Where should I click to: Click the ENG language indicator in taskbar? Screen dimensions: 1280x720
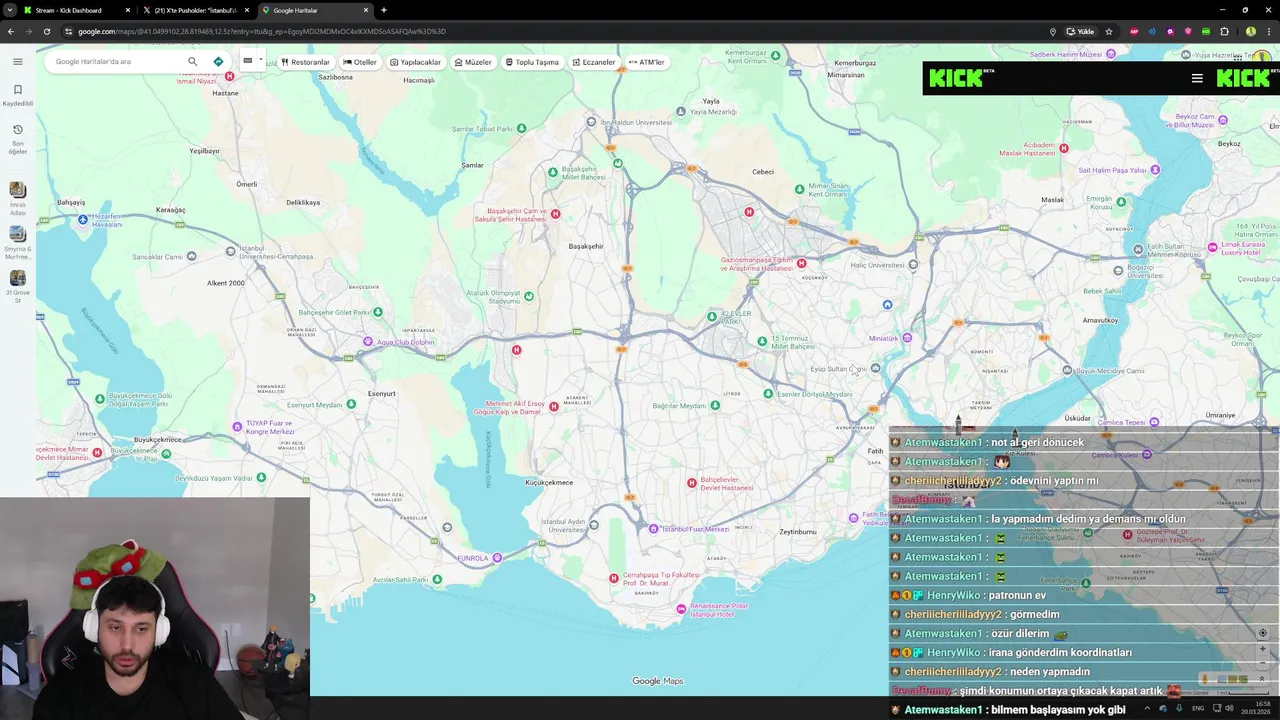(x=1198, y=708)
